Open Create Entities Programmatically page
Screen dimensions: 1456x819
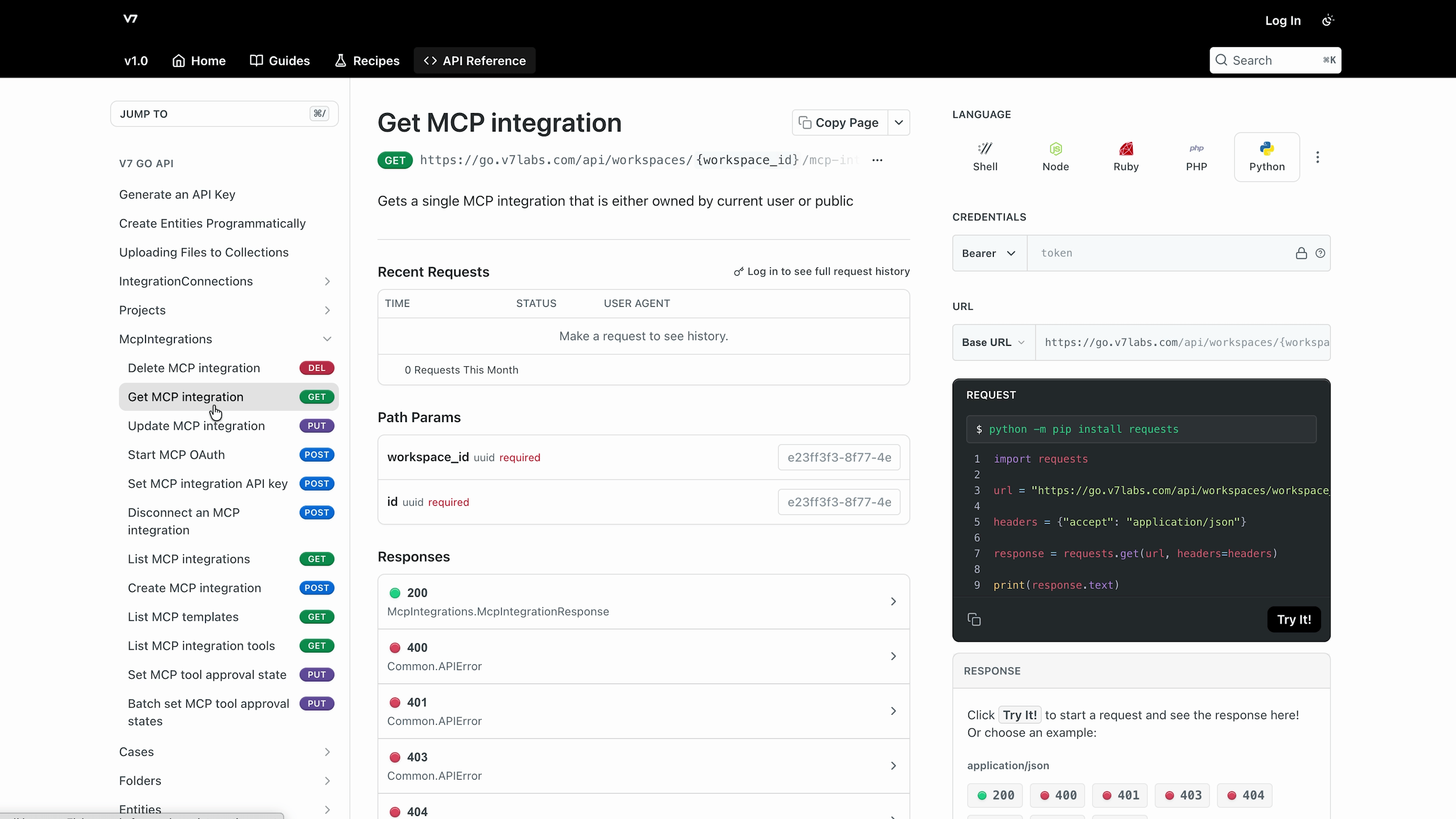click(x=212, y=223)
